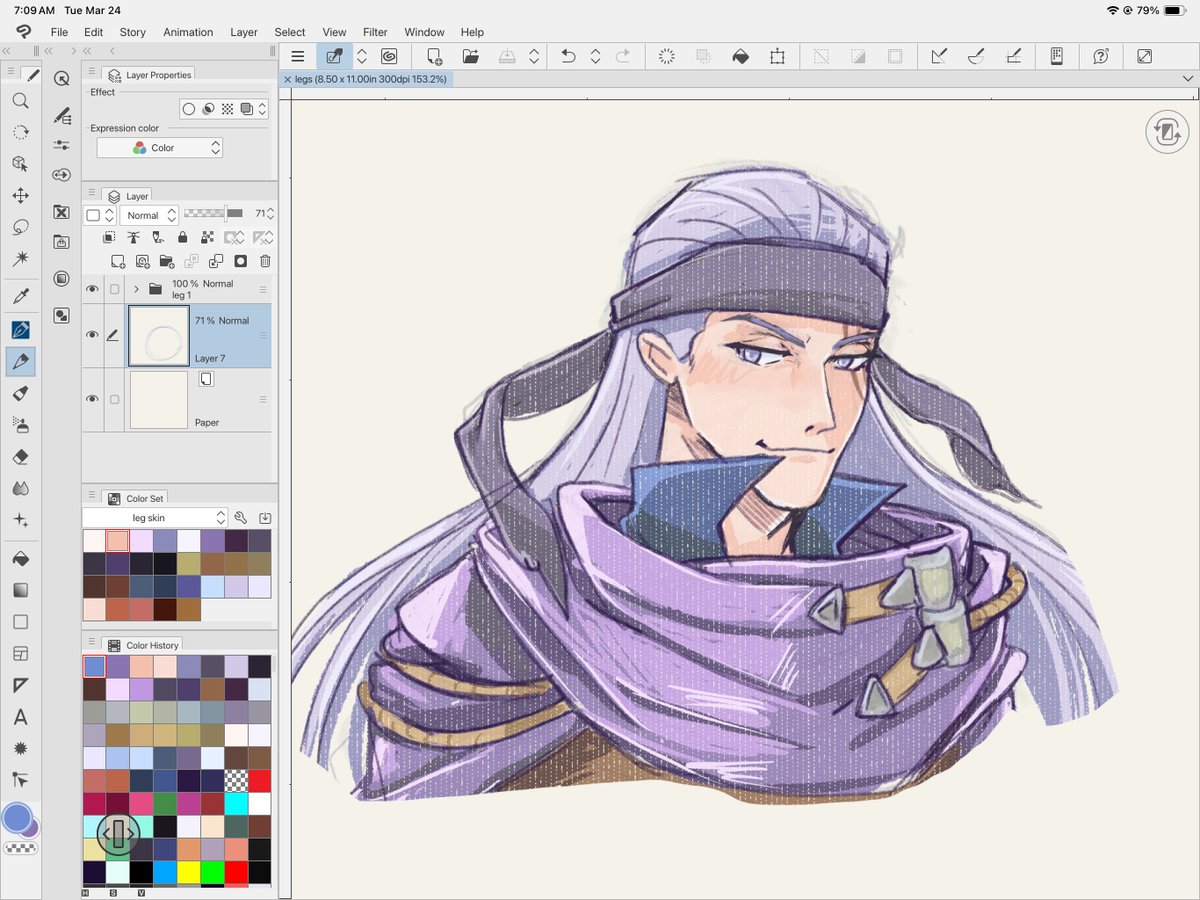Click the layer opacity 71 stepper arrows
1200x900 pixels.
[271, 214]
